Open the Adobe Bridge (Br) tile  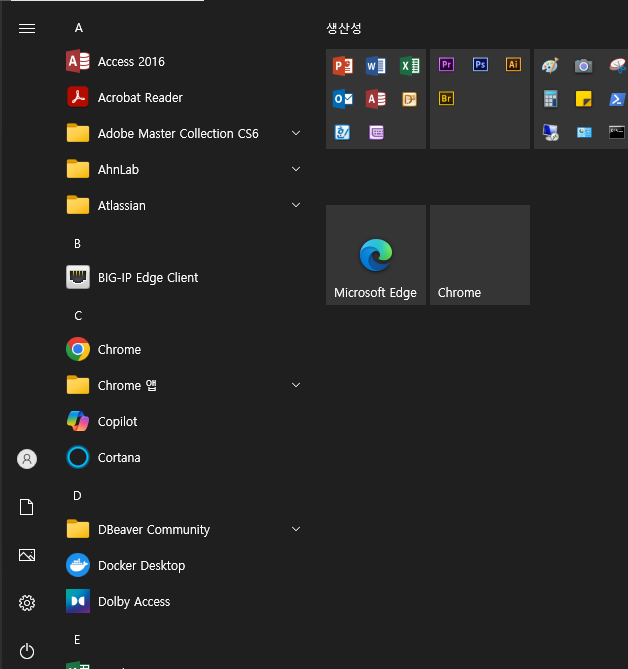coord(447,98)
